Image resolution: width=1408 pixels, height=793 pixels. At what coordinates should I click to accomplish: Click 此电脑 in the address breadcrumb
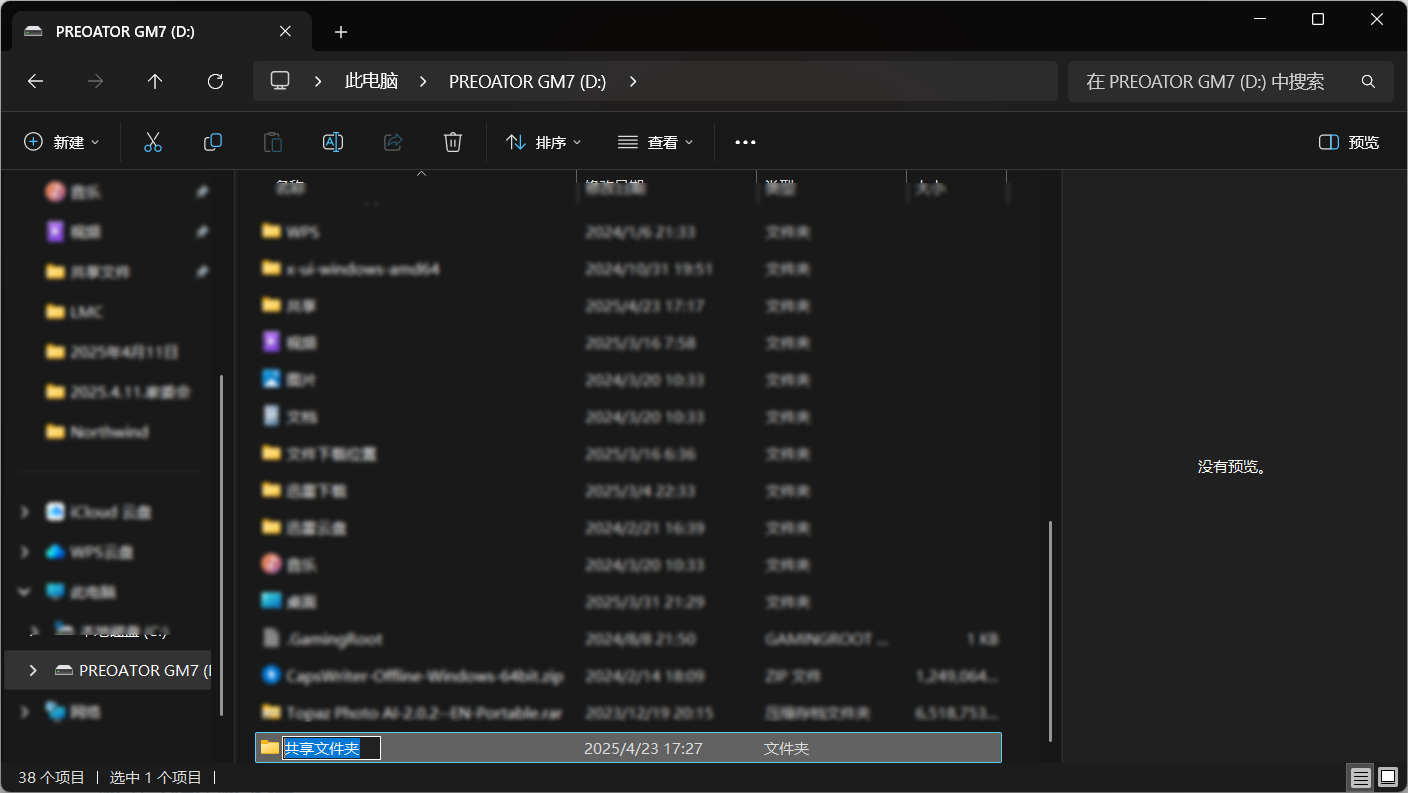[x=371, y=81]
